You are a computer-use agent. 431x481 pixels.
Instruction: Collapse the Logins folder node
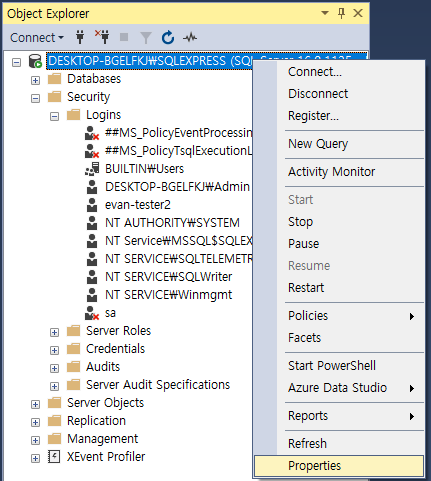tap(54, 116)
